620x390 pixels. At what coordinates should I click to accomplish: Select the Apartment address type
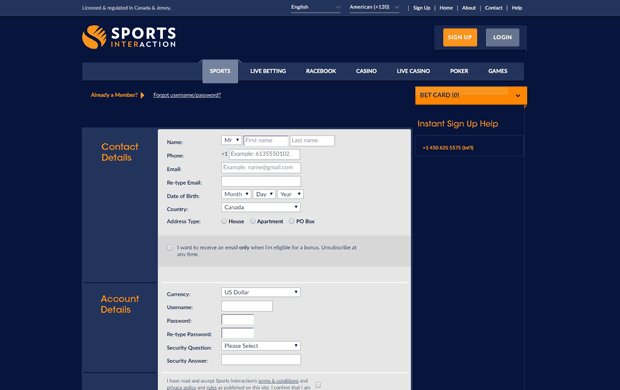point(253,221)
